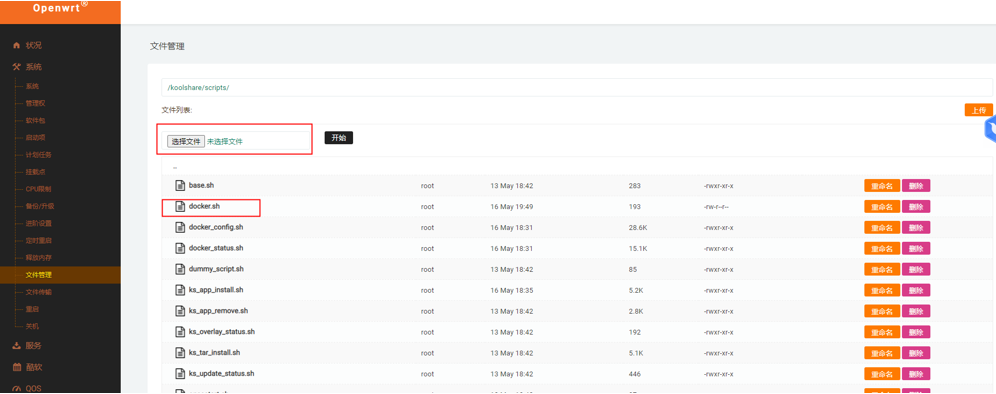Open the ks_tar_install.sh file name
This screenshot has height=394, width=996.
tap(214, 353)
